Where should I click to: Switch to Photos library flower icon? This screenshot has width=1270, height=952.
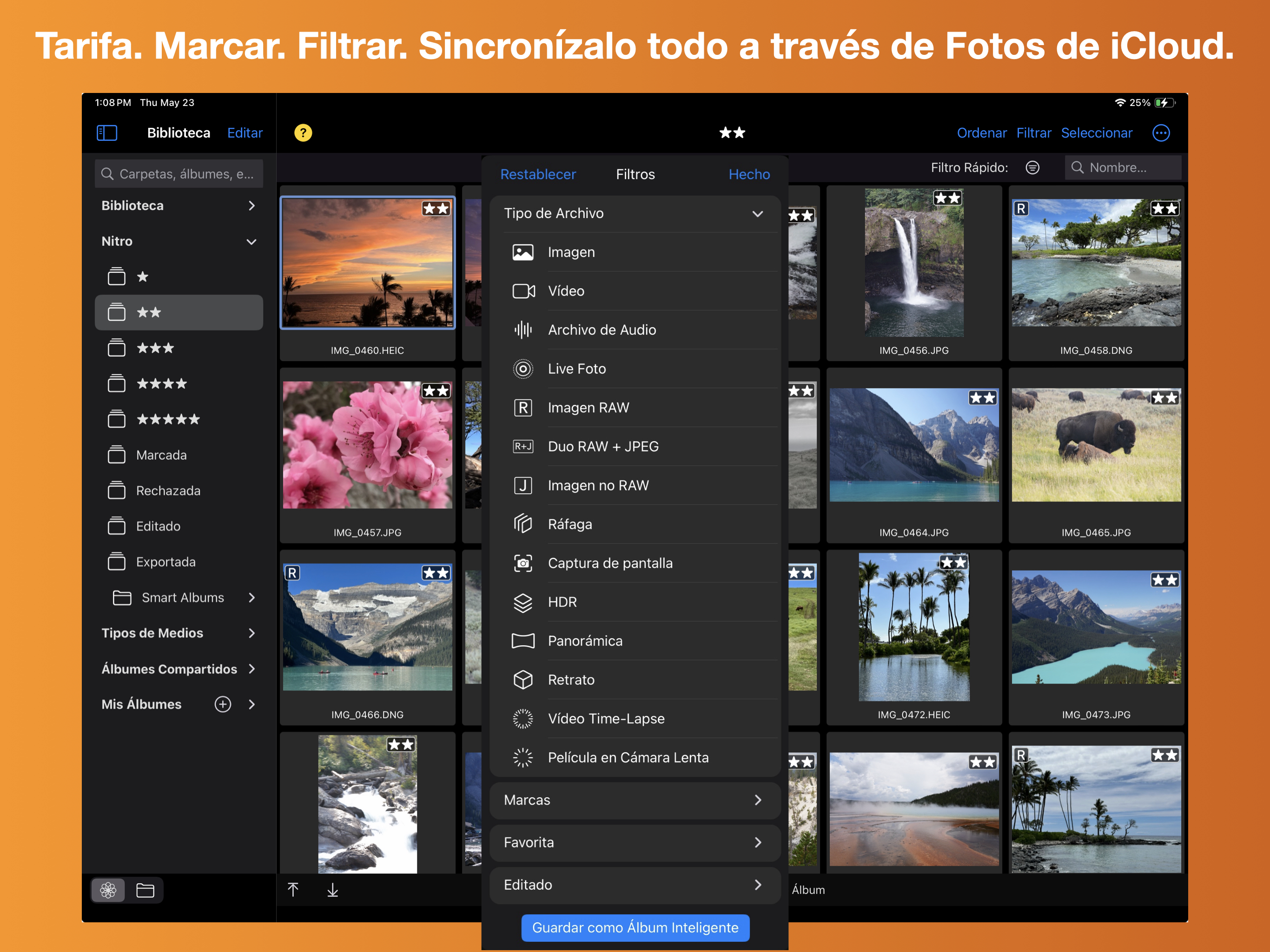pyautogui.click(x=108, y=891)
